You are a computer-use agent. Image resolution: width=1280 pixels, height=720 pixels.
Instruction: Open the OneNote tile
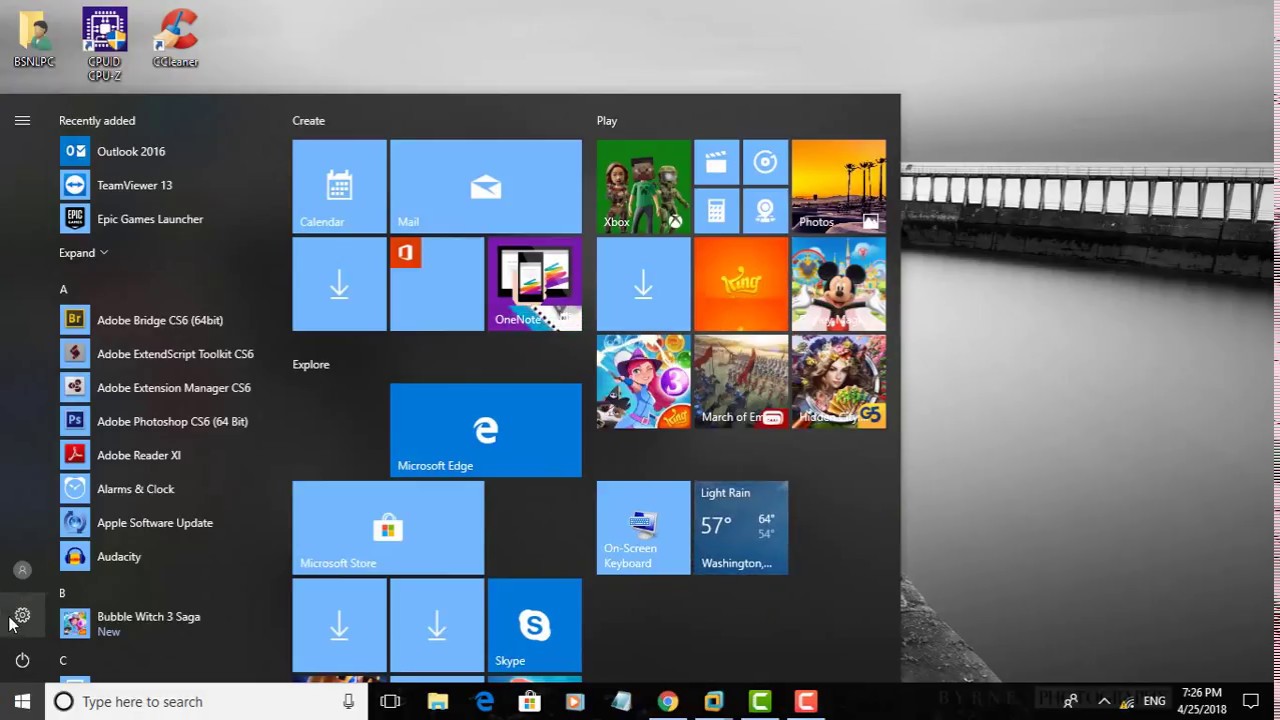(535, 284)
